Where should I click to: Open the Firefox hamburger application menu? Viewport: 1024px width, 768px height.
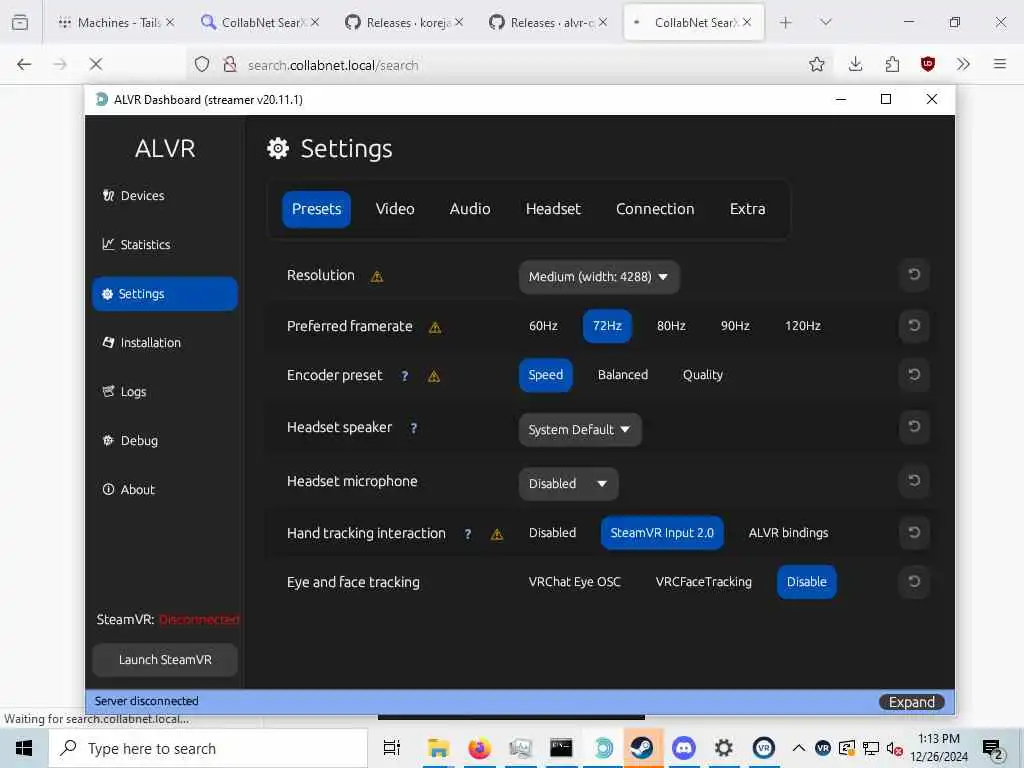pos(999,64)
